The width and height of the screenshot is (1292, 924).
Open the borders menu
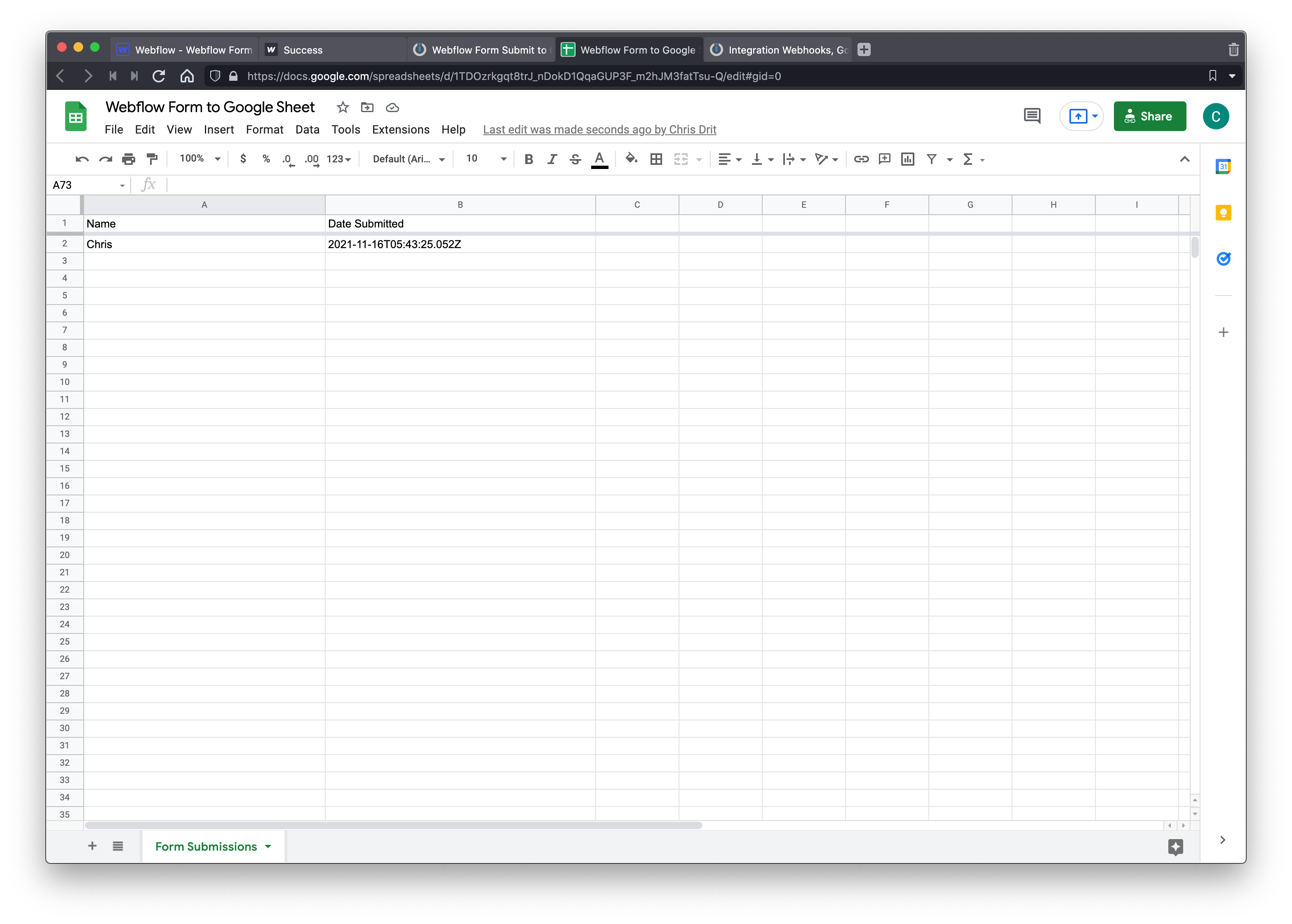(655, 159)
